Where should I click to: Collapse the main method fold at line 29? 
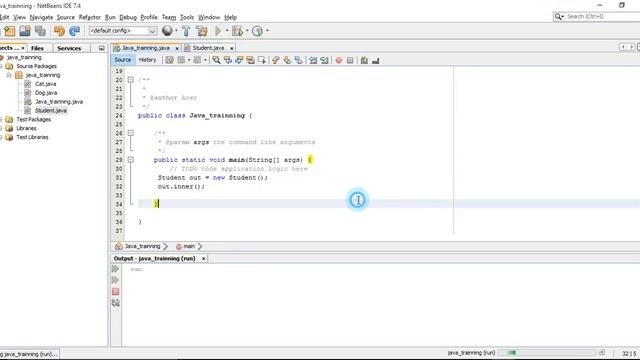131,160
